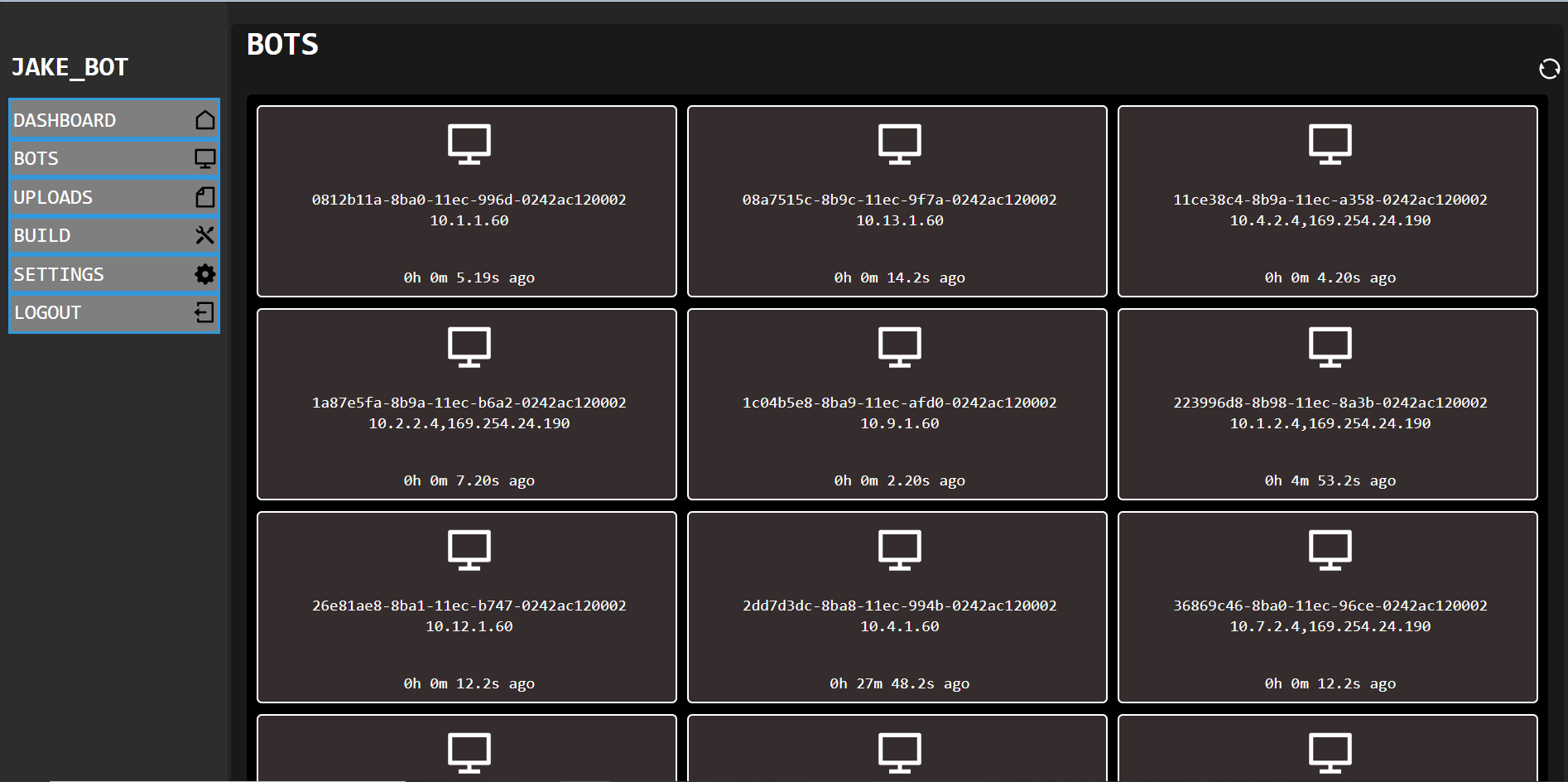Click monitor icon of bot 223996d8
Viewport: 1568px width, 782px height.
tap(1330, 347)
